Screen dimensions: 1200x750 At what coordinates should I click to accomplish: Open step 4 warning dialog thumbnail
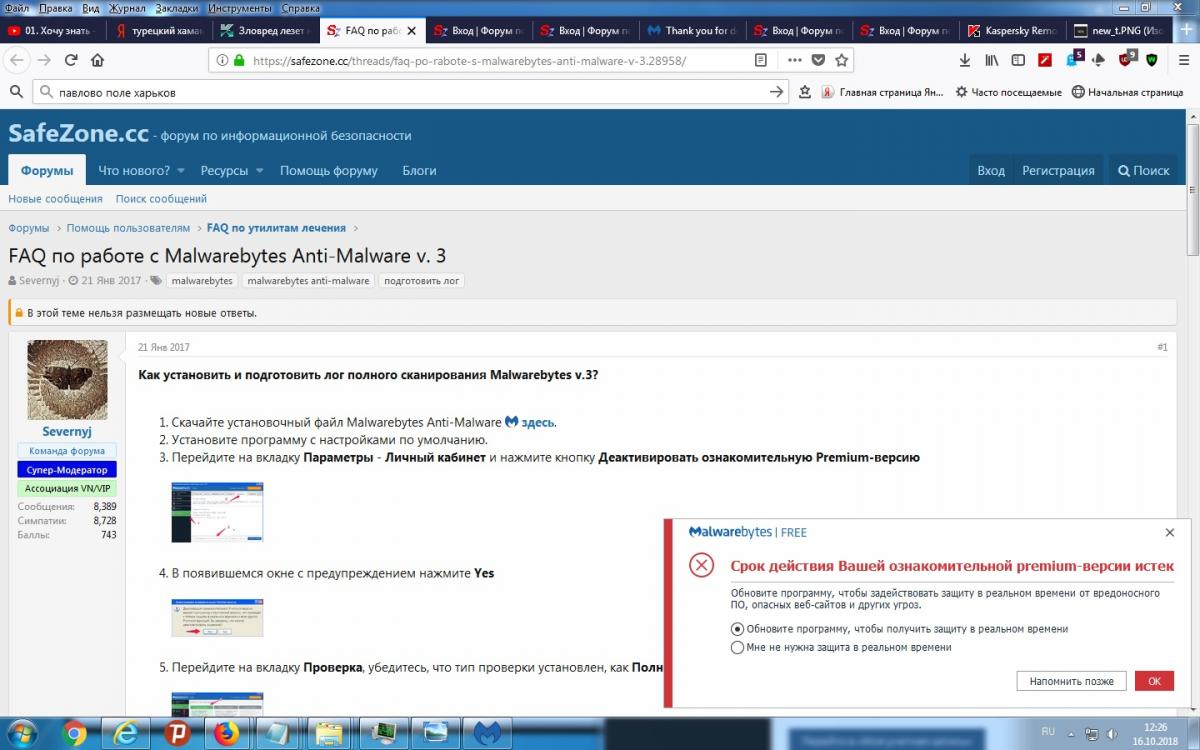click(x=217, y=617)
